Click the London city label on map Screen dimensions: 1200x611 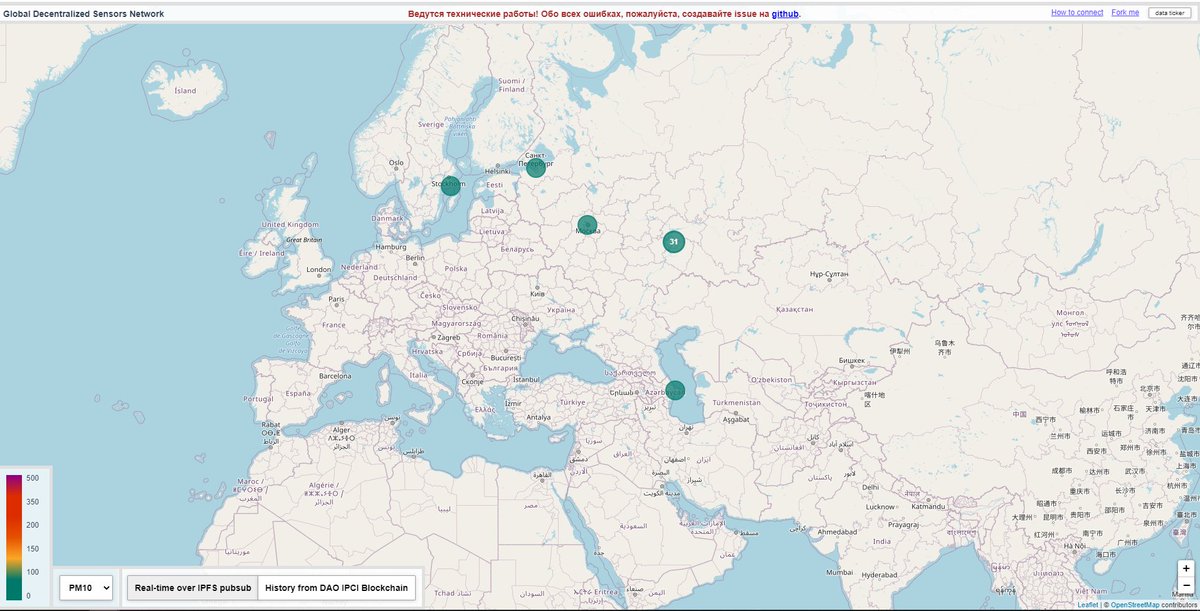pyautogui.click(x=319, y=270)
